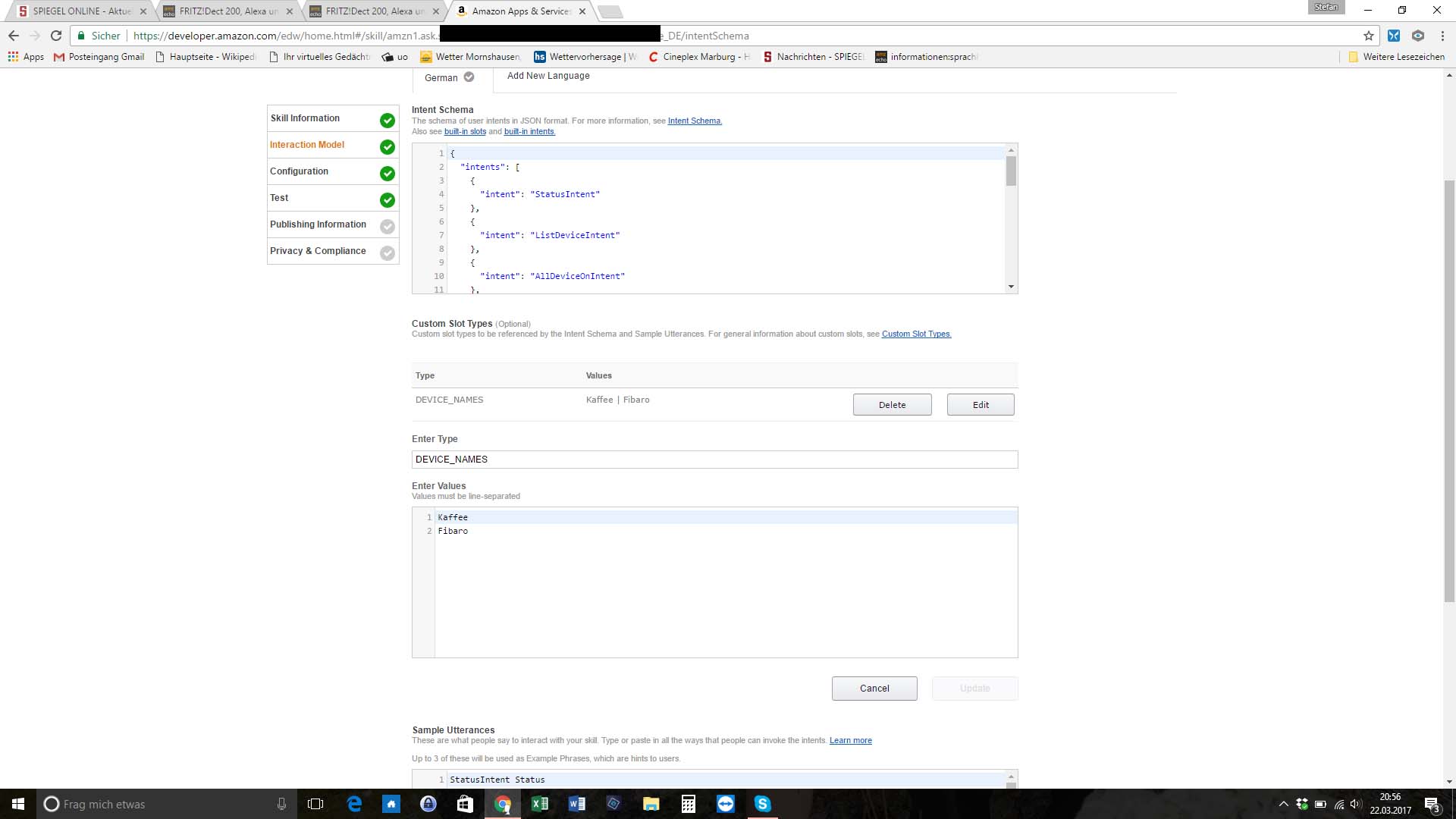Image resolution: width=1456 pixels, height=819 pixels.
Task: Click green checkmark beside Configuration
Action: click(x=388, y=174)
